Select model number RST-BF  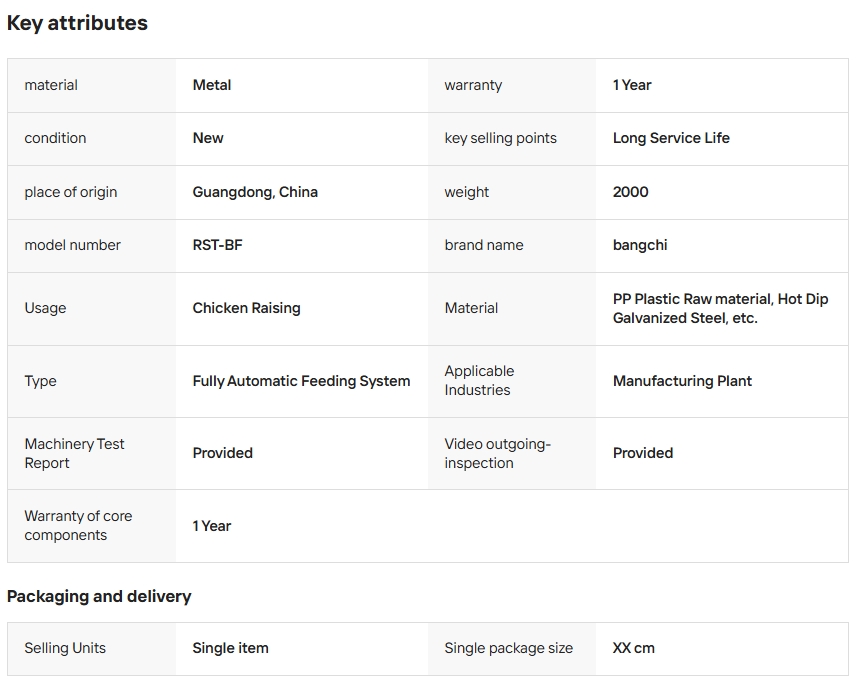coord(217,245)
